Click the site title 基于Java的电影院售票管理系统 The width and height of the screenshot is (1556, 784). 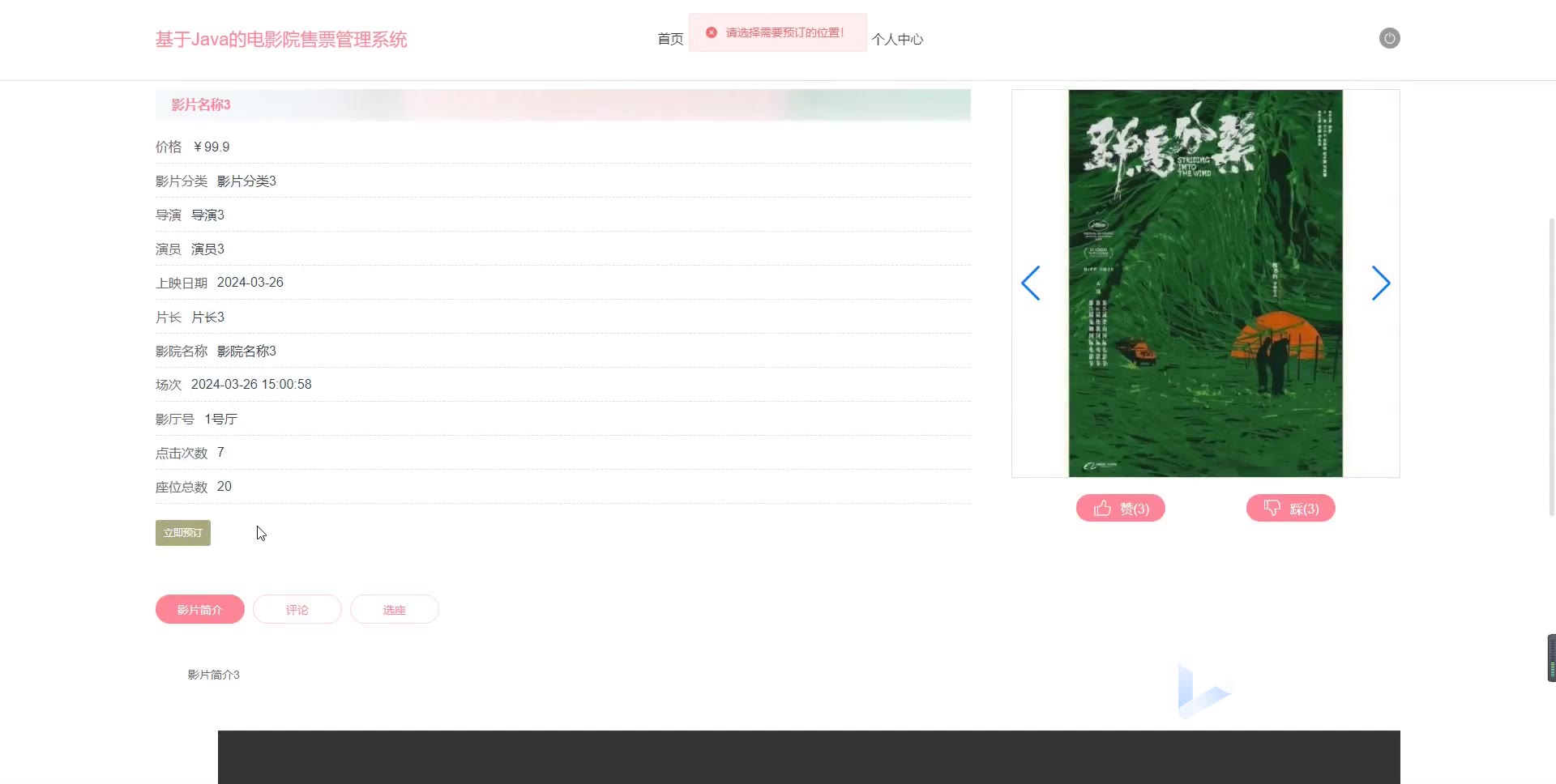click(281, 39)
